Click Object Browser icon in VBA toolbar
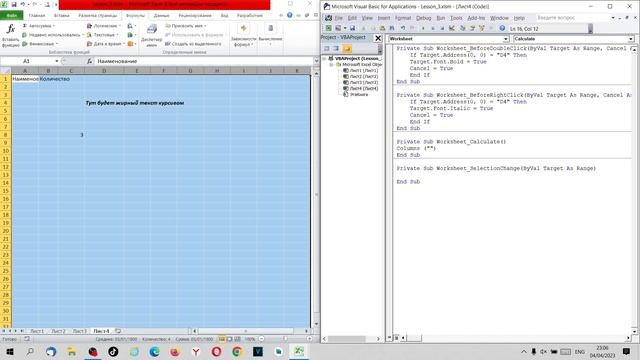The height and width of the screenshot is (360, 640). tap(482, 28)
